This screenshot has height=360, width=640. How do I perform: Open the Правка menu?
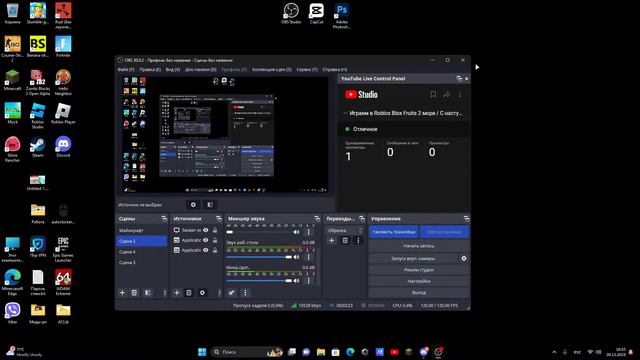click(150, 69)
